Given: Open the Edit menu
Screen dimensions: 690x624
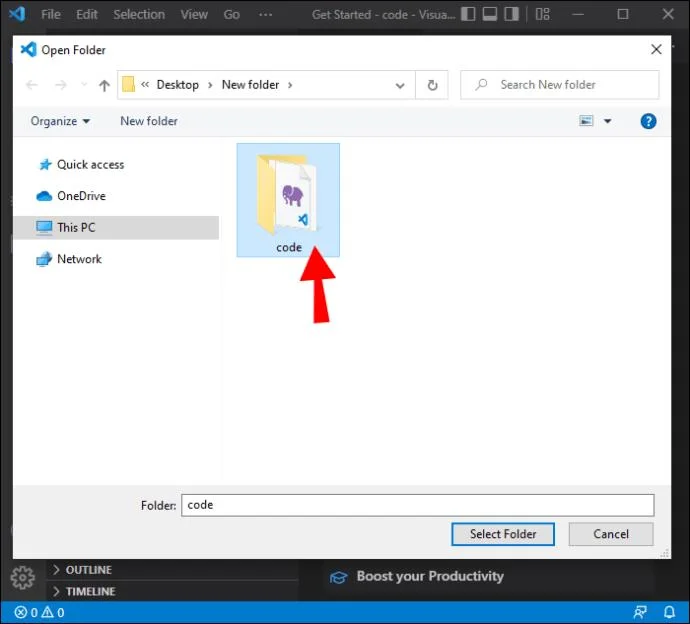Looking at the screenshot, I should tap(87, 15).
